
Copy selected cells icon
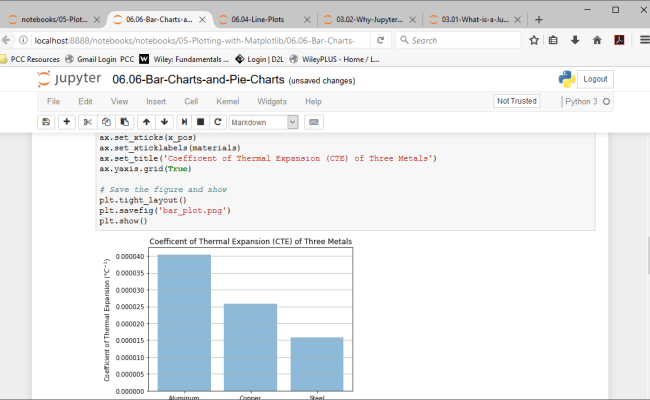106,122
